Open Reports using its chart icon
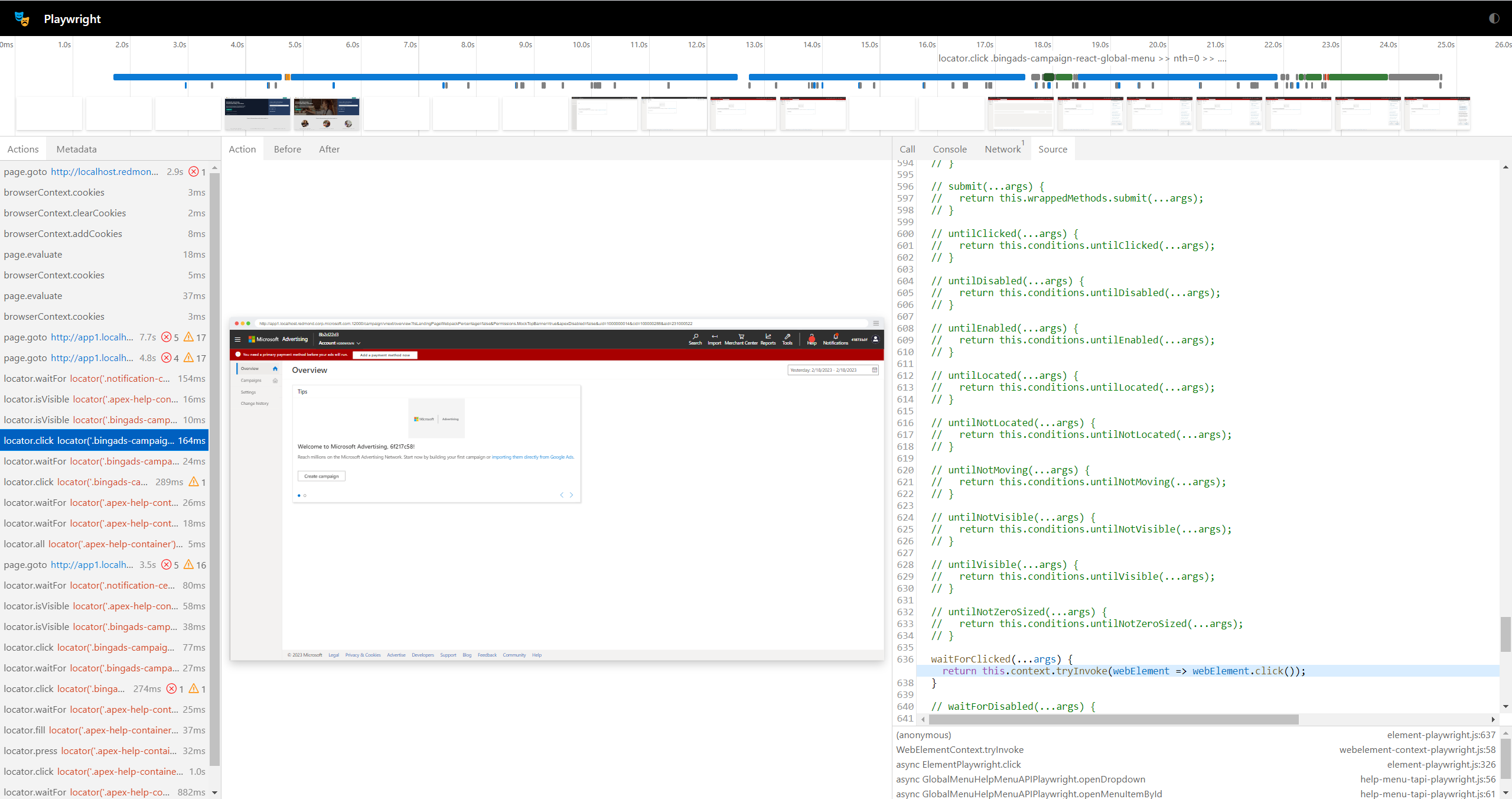Image resolution: width=1512 pixels, height=799 pixels. 768,337
